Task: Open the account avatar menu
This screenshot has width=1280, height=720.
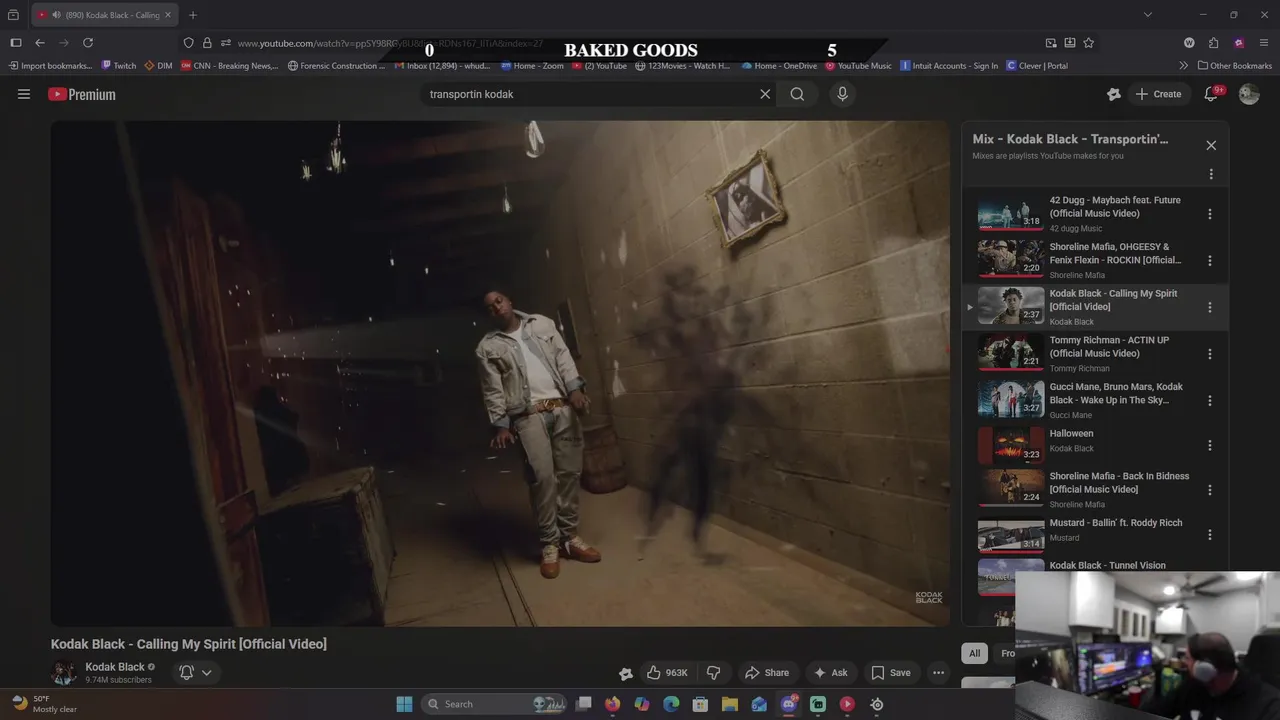Action: (1249, 94)
